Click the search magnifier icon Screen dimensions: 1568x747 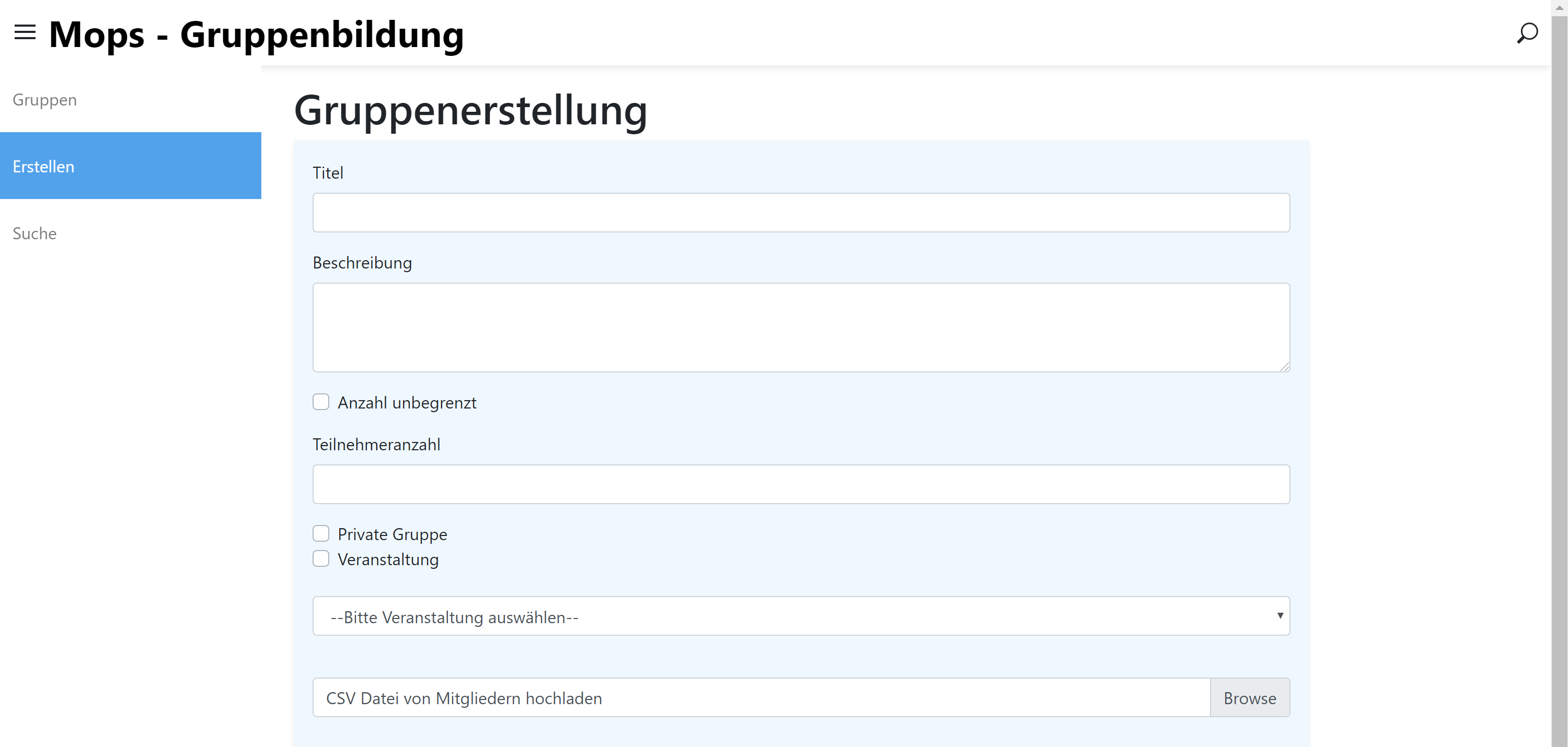click(1527, 33)
